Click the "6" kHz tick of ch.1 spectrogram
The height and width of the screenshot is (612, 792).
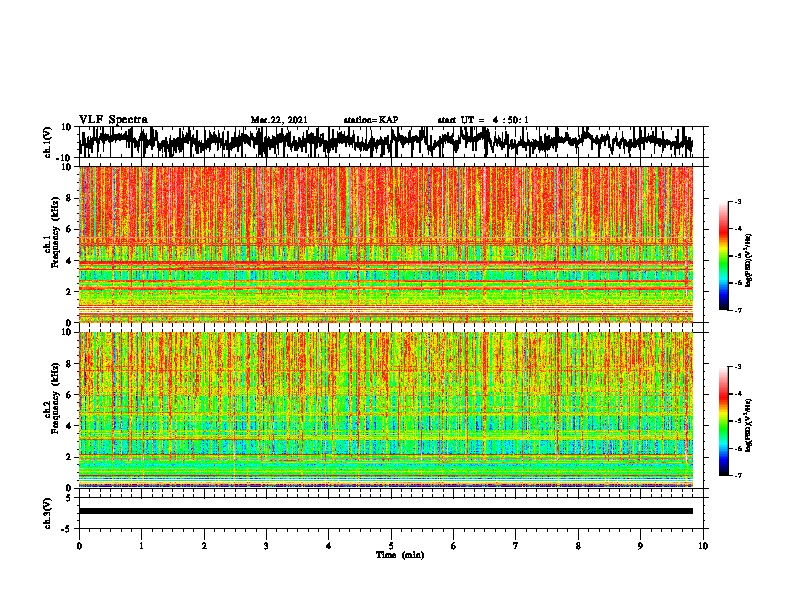(x=70, y=230)
